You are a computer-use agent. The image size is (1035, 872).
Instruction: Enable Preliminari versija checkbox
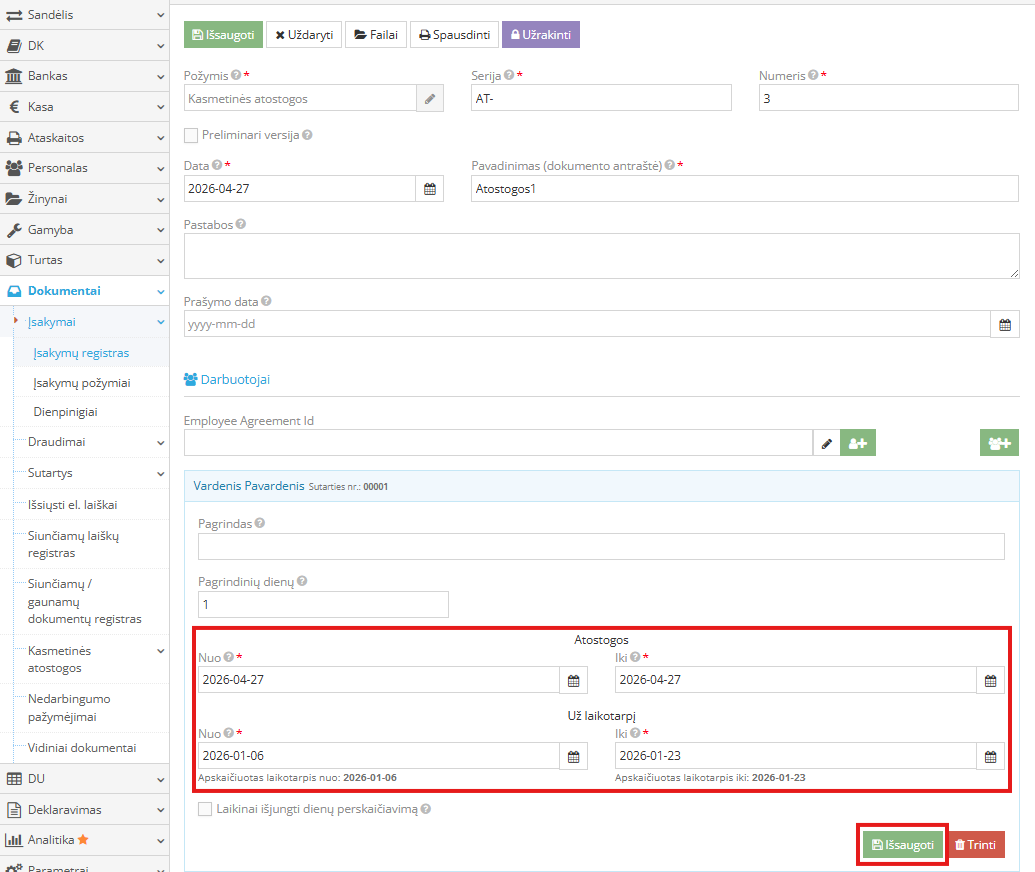tap(191, 135)
